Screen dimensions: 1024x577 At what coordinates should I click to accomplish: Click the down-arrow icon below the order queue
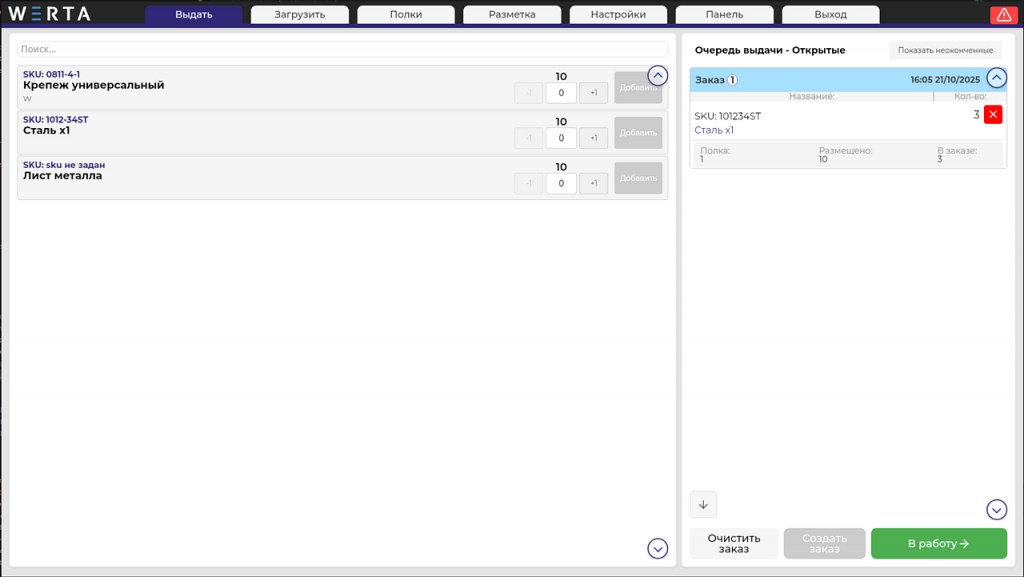(x=703, y=505)
